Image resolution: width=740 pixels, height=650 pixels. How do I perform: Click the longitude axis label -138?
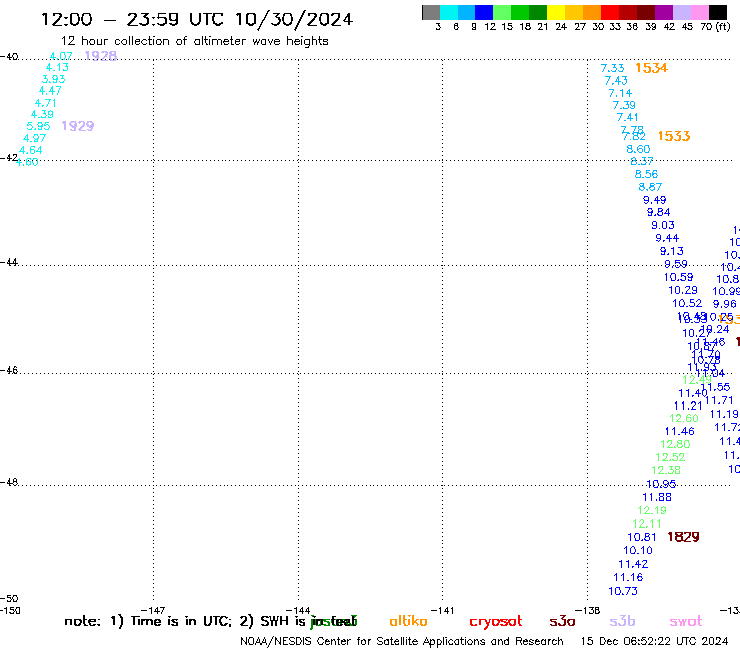588,611
